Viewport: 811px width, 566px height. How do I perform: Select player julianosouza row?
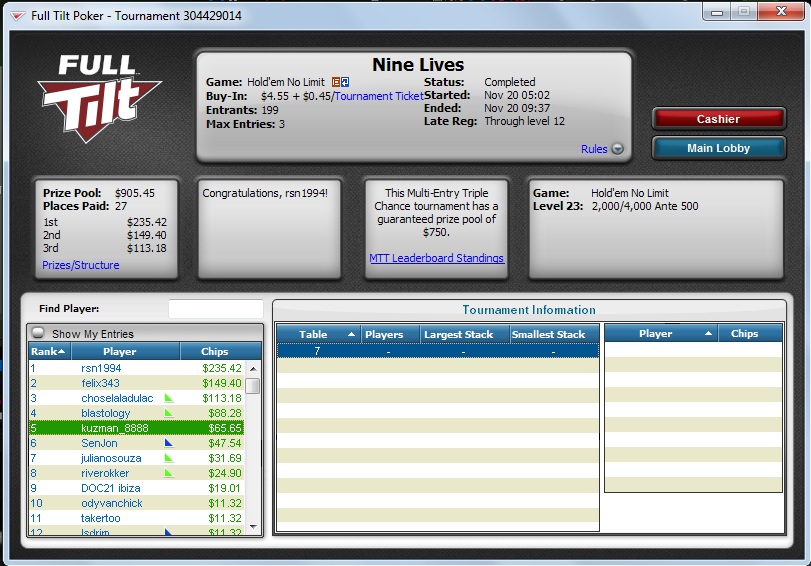pyautogui.click(x=137, y=458)
